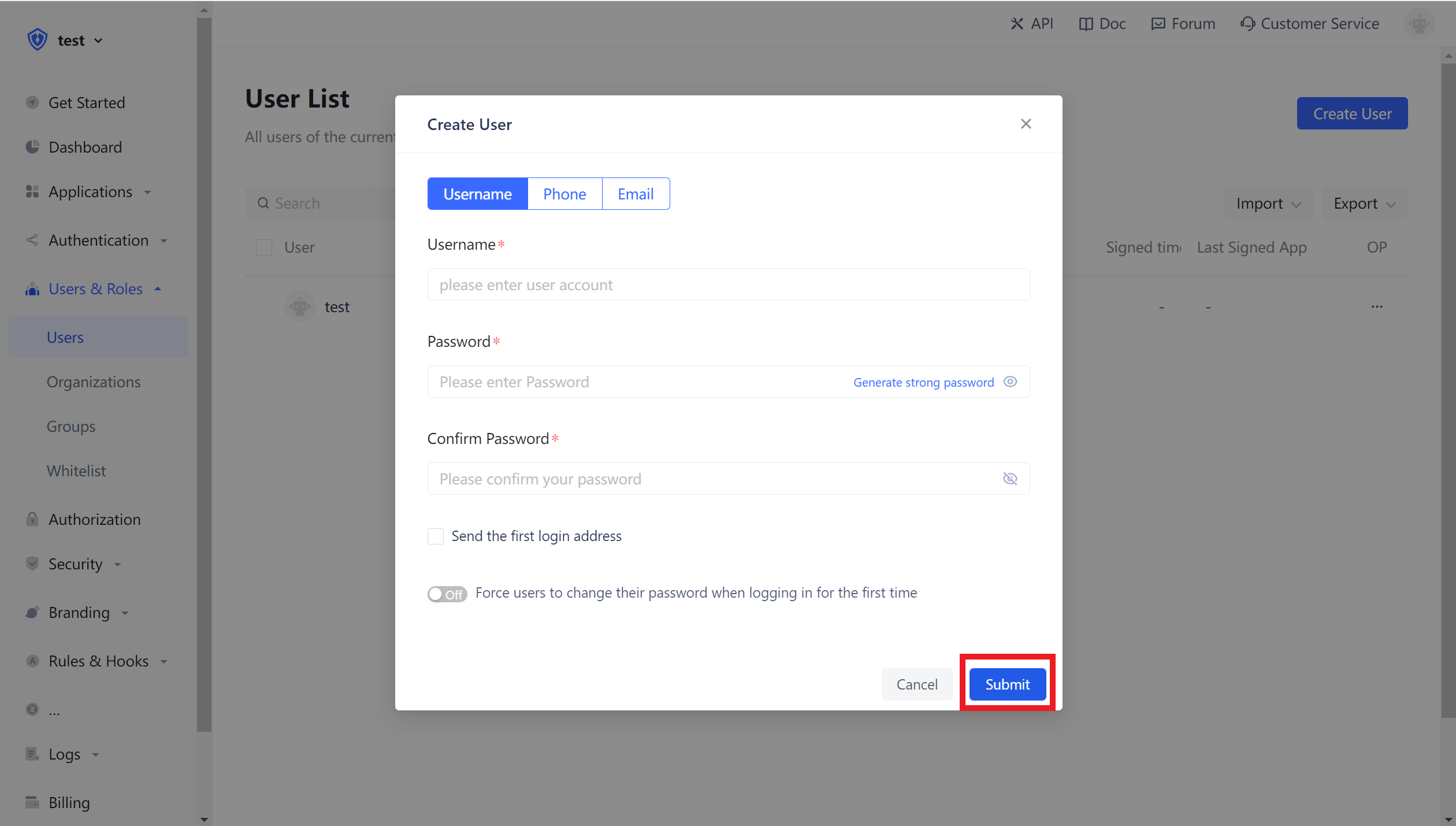Click the Authorization lock icon
The image size is (1456, 826).
pos(32,519)
